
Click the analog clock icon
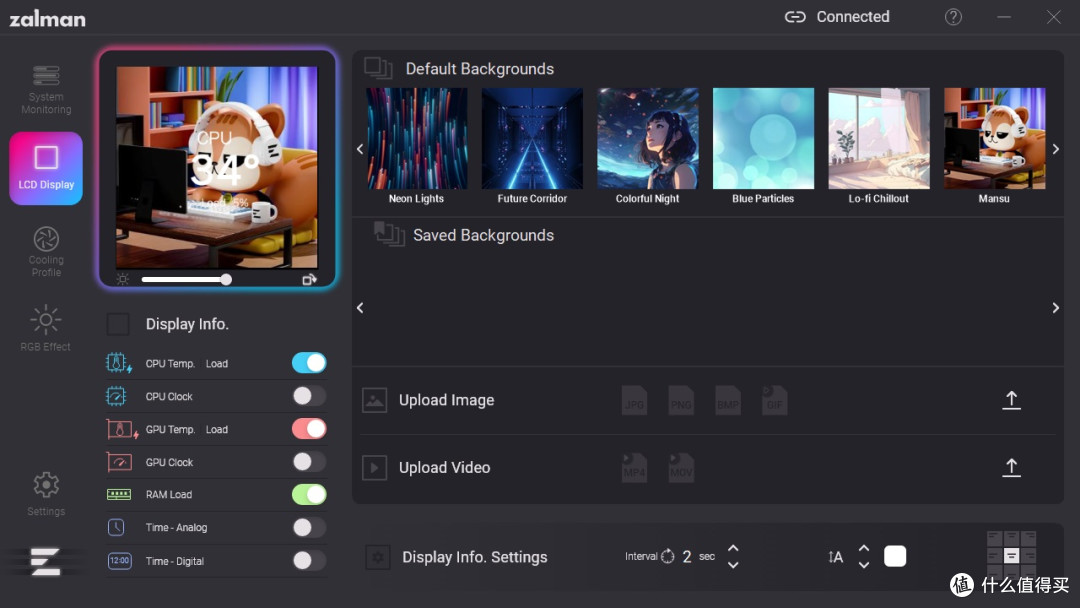(x=116, y=527)
